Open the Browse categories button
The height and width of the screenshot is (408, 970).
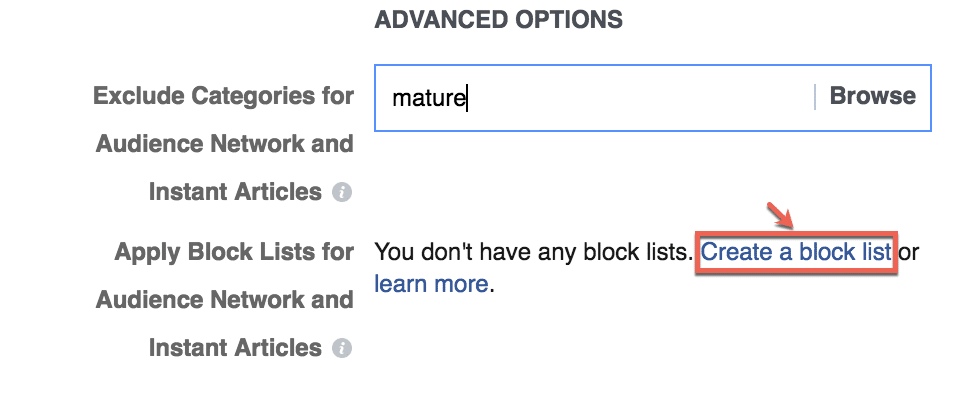point(872,96)
